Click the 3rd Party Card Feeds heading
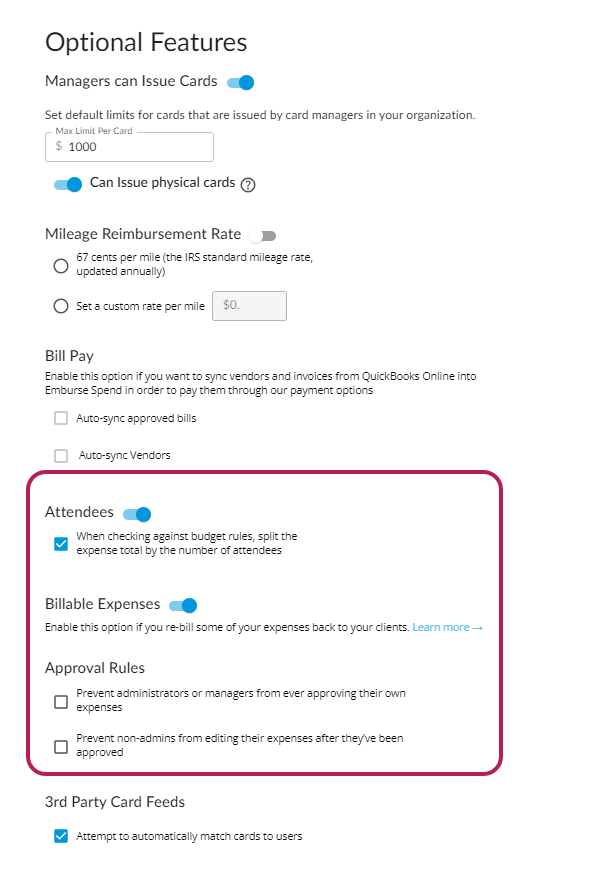Image resolution: width=612 pixels, height=870 pixels. coord(115,802)
